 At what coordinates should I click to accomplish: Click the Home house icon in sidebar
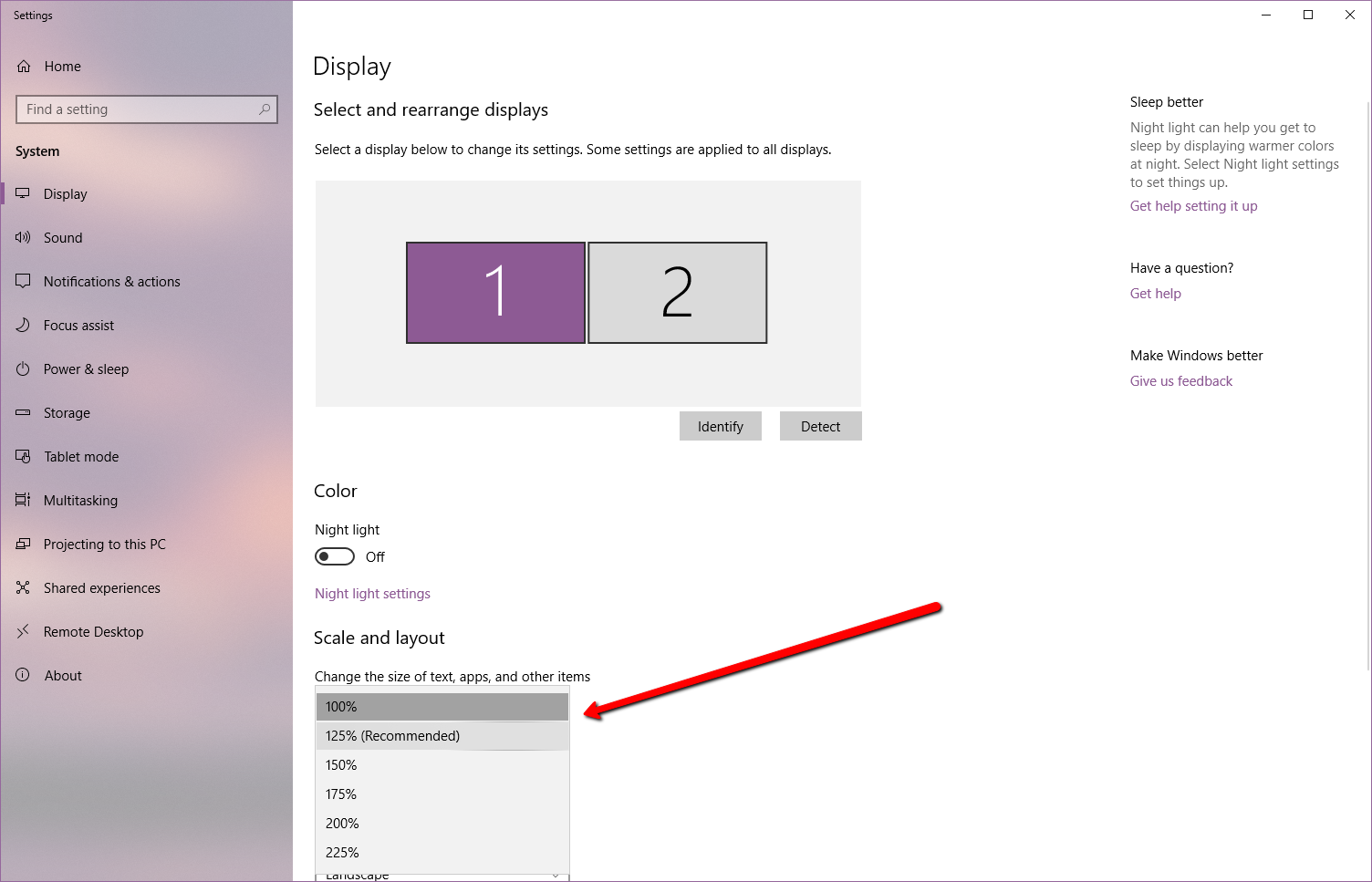[24, 67]
